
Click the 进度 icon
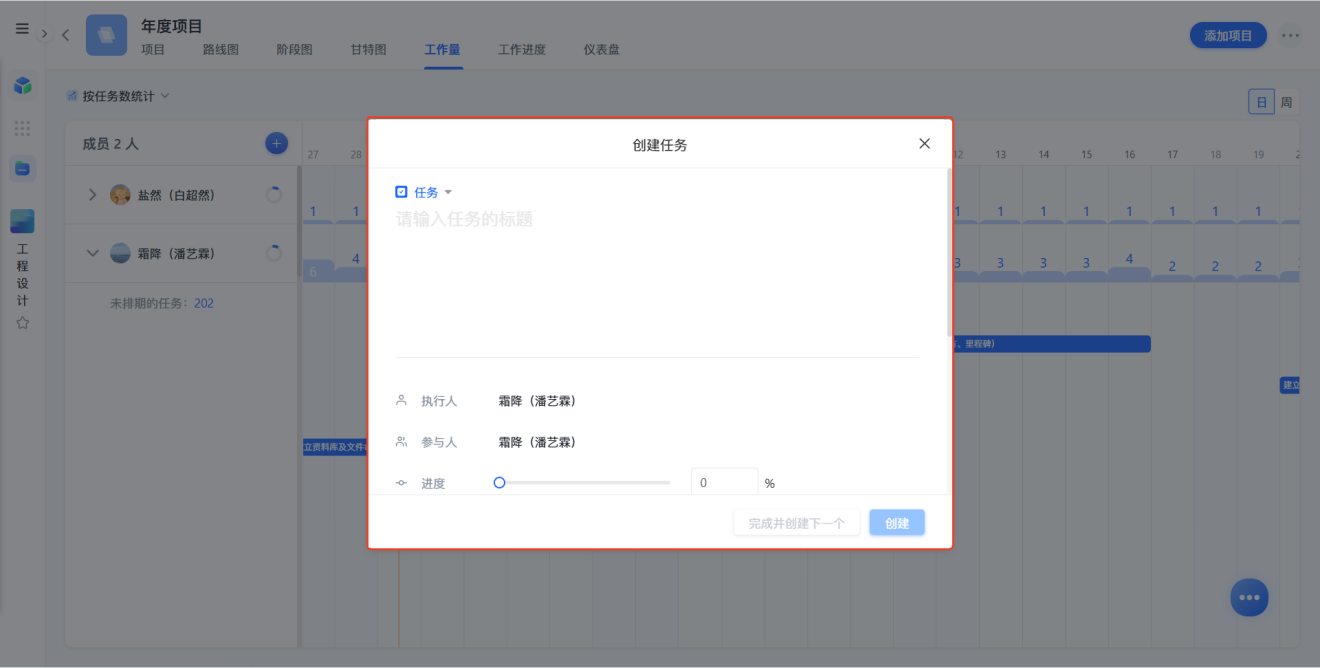[x=402, y=483]
